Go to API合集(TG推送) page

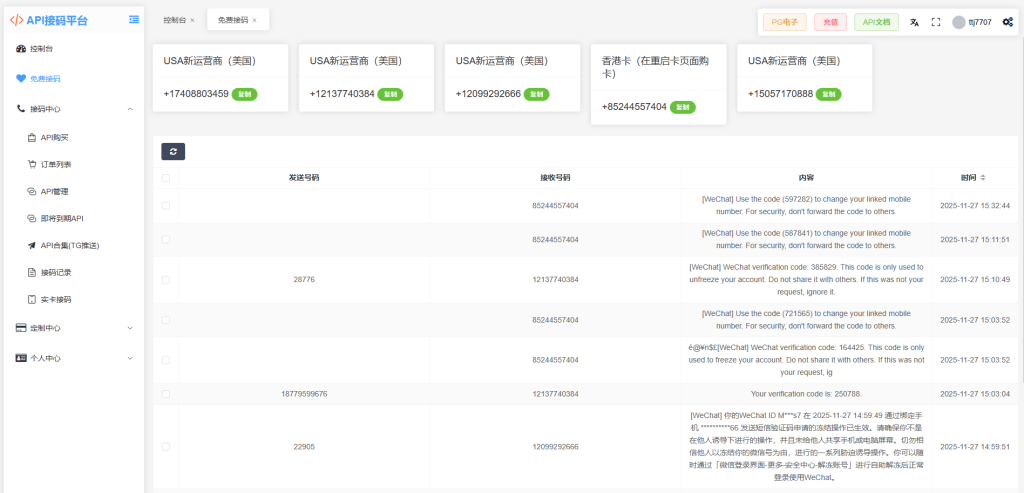click(x=69, y=245)
